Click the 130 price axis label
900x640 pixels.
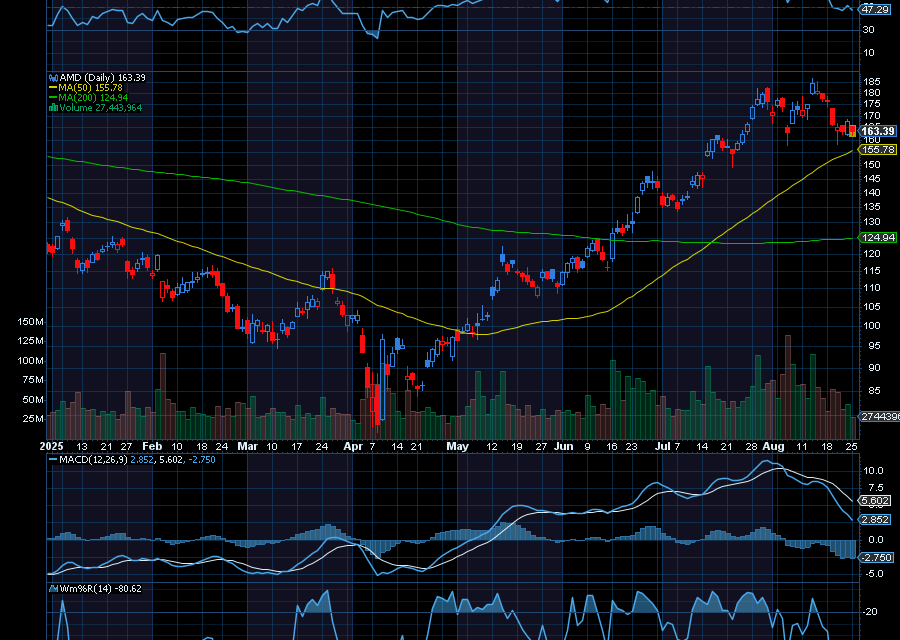click(x=872, y=222)
